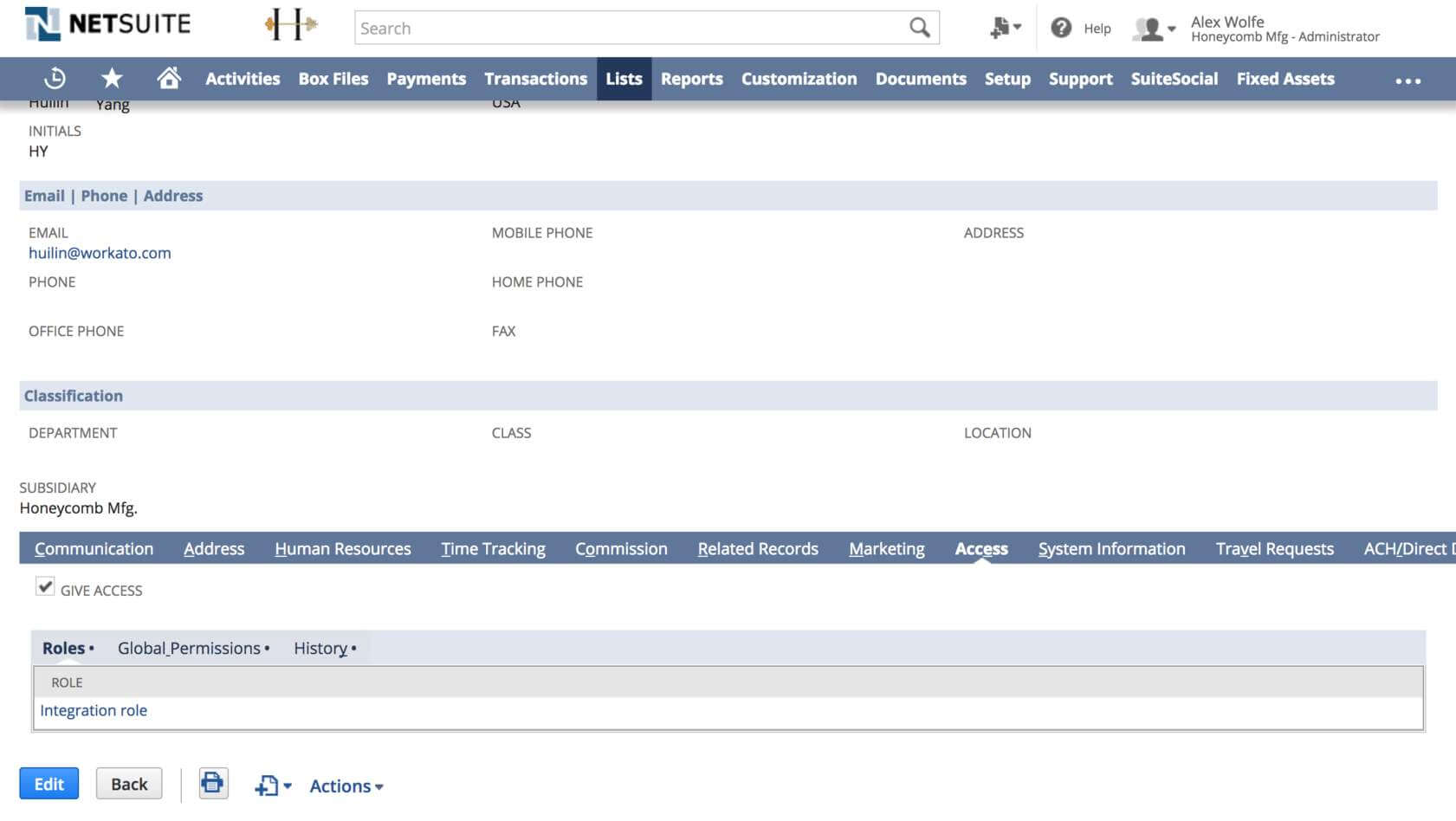Click inside the global Search field
The width and height of the screenshot is (1456, 821).
click(606, 28)
